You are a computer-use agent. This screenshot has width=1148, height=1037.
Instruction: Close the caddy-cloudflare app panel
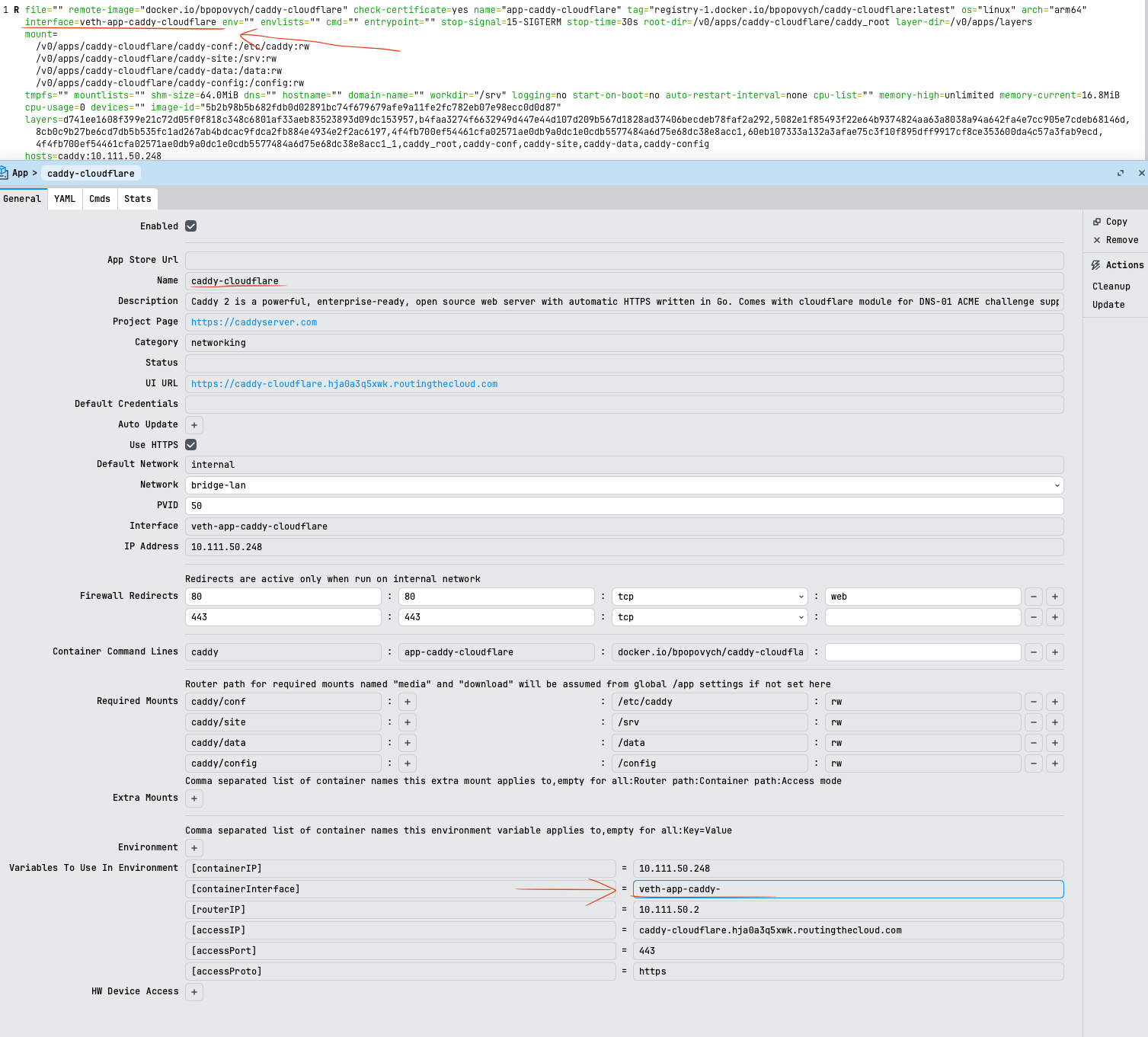[x=1141, y=173]
